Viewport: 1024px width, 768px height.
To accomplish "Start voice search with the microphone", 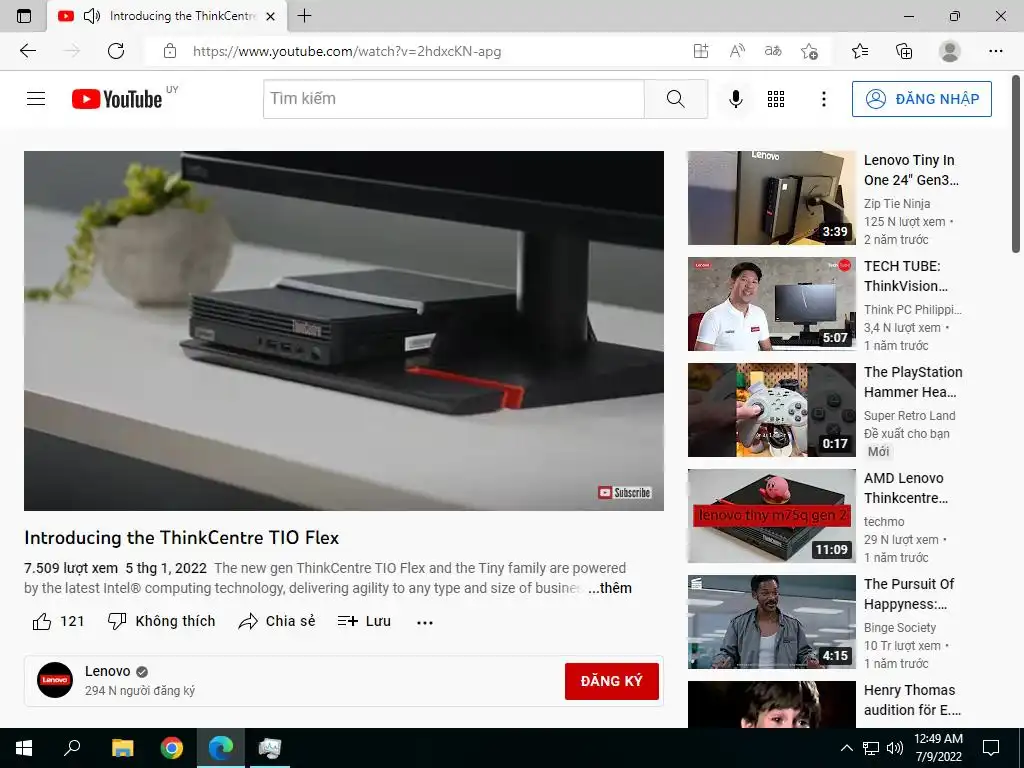I will coord(735,99).
